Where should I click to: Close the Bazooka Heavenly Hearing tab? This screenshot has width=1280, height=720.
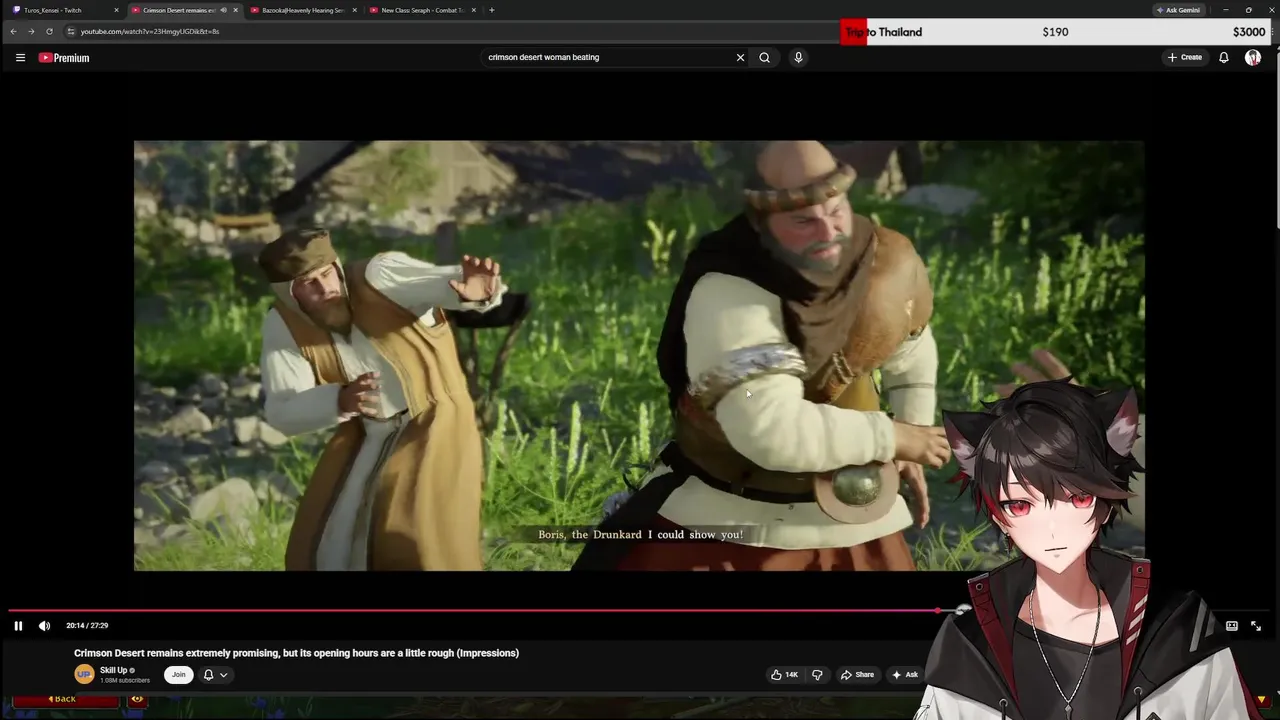[x=354, y=10]
